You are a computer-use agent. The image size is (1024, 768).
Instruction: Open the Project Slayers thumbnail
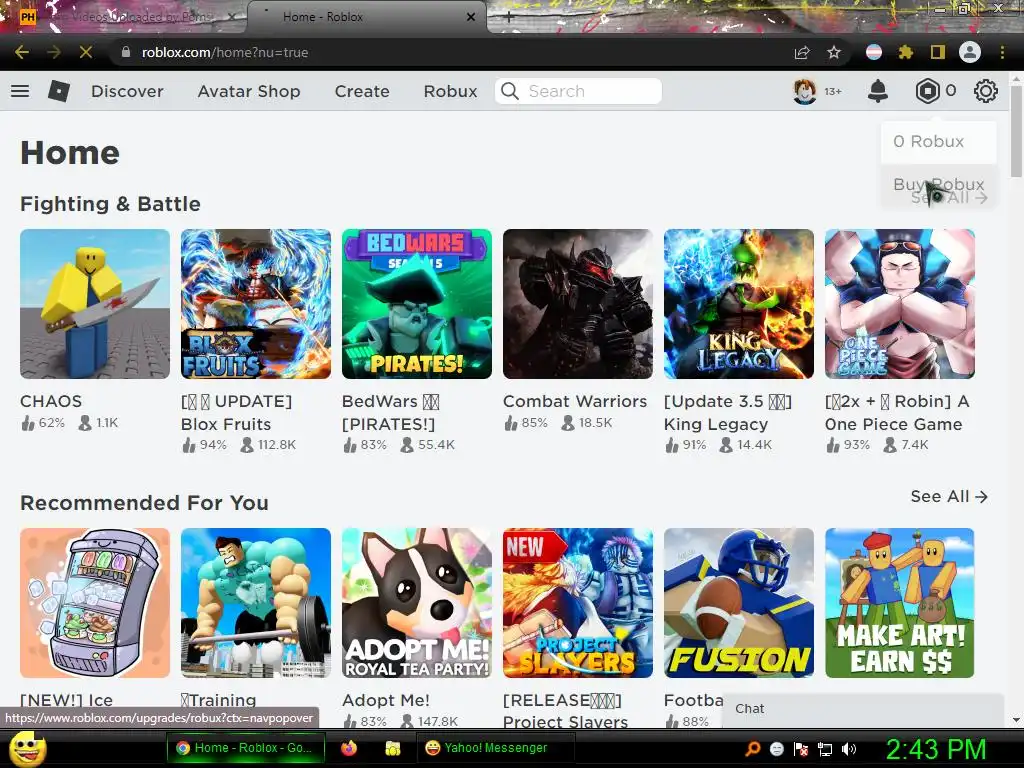578,603
